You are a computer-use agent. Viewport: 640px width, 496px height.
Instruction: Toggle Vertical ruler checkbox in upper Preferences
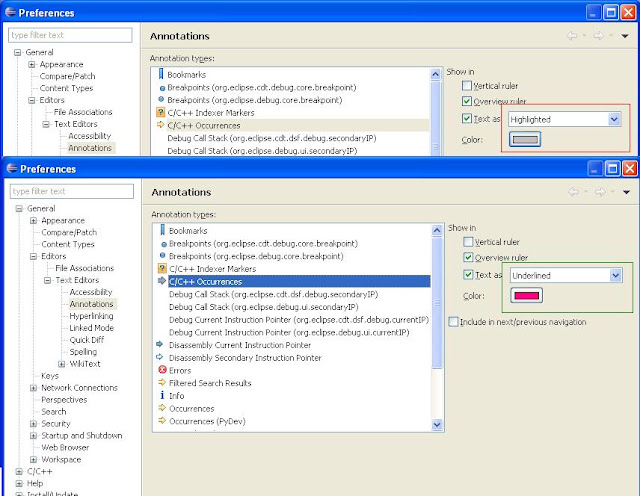467,85
